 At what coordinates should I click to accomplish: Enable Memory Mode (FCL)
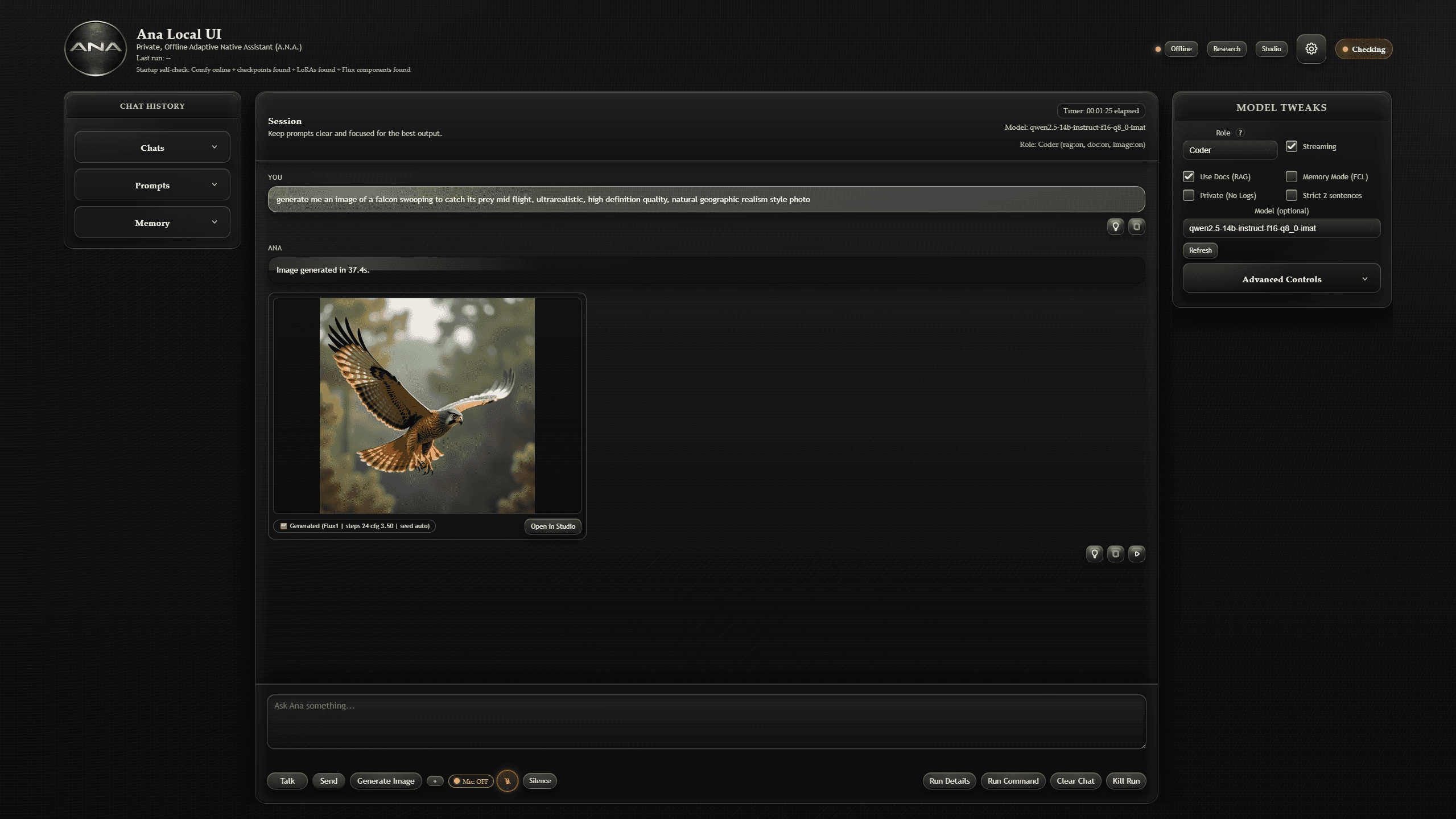coord(1291,176)
